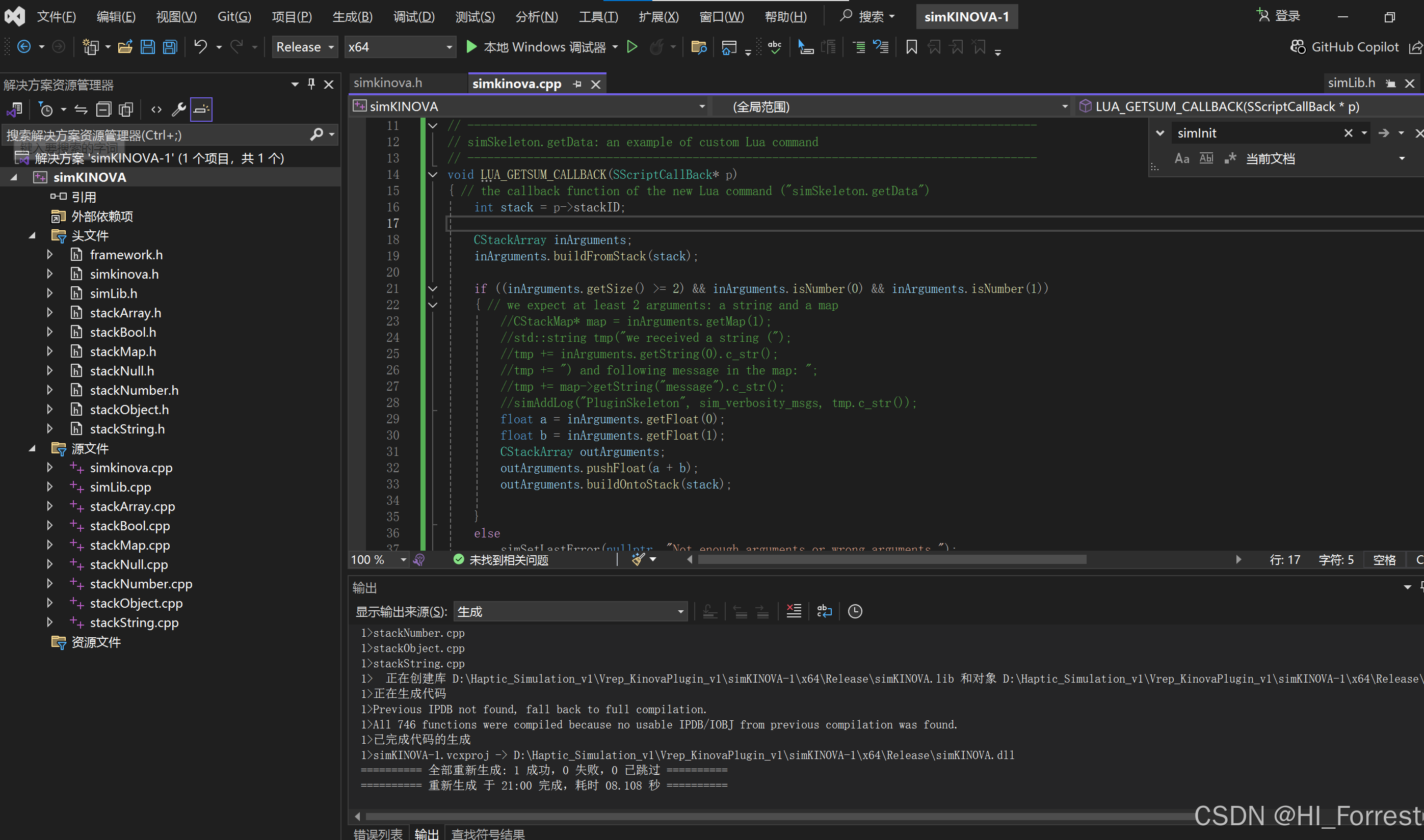
Task: Collapse the 头文件 folder
Action: click(32, 235)
